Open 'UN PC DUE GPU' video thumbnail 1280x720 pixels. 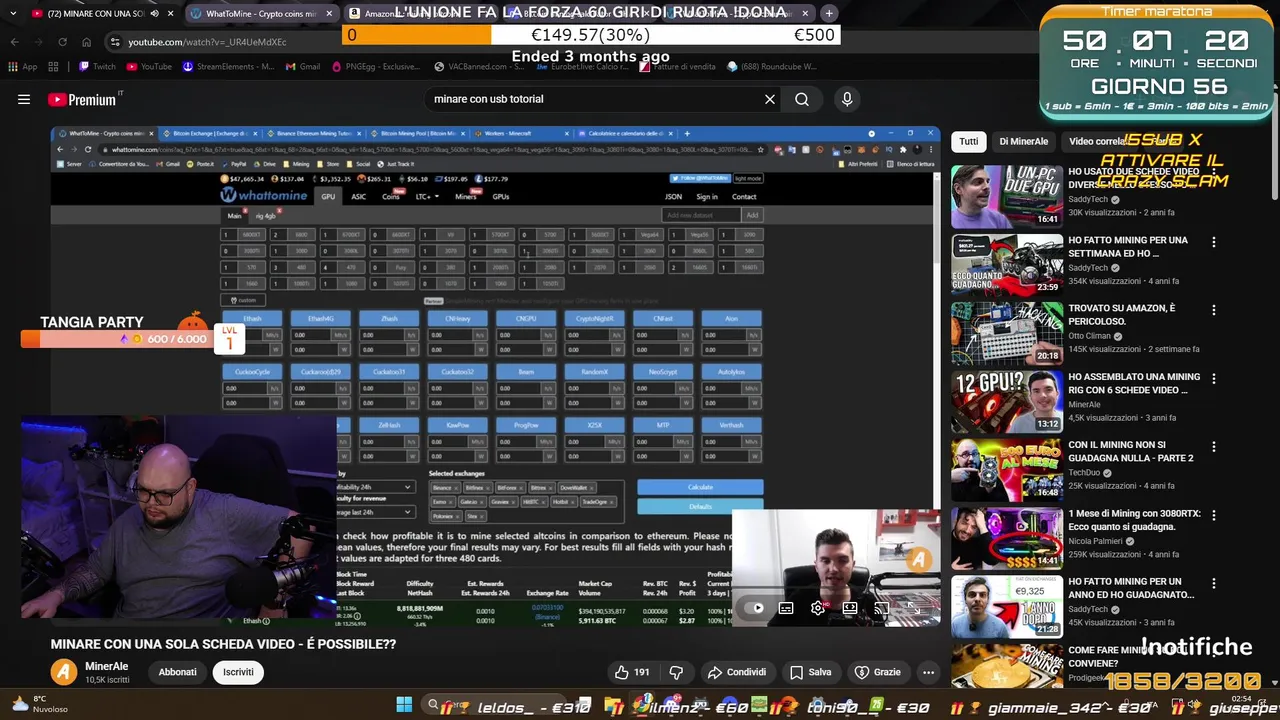pyautogui.click(x=1006, y=196)
